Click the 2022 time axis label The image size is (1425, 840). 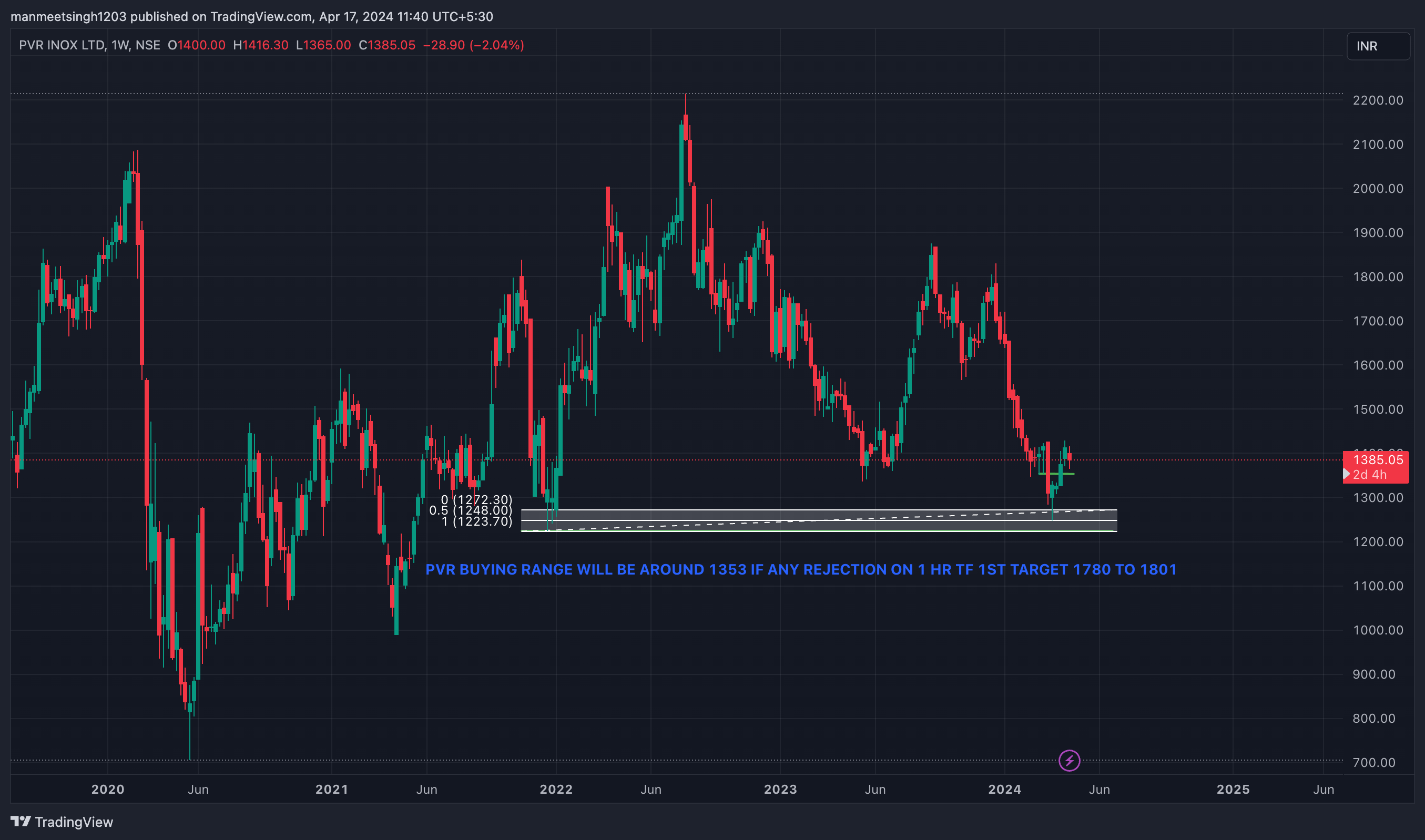[x=556, y=789]
